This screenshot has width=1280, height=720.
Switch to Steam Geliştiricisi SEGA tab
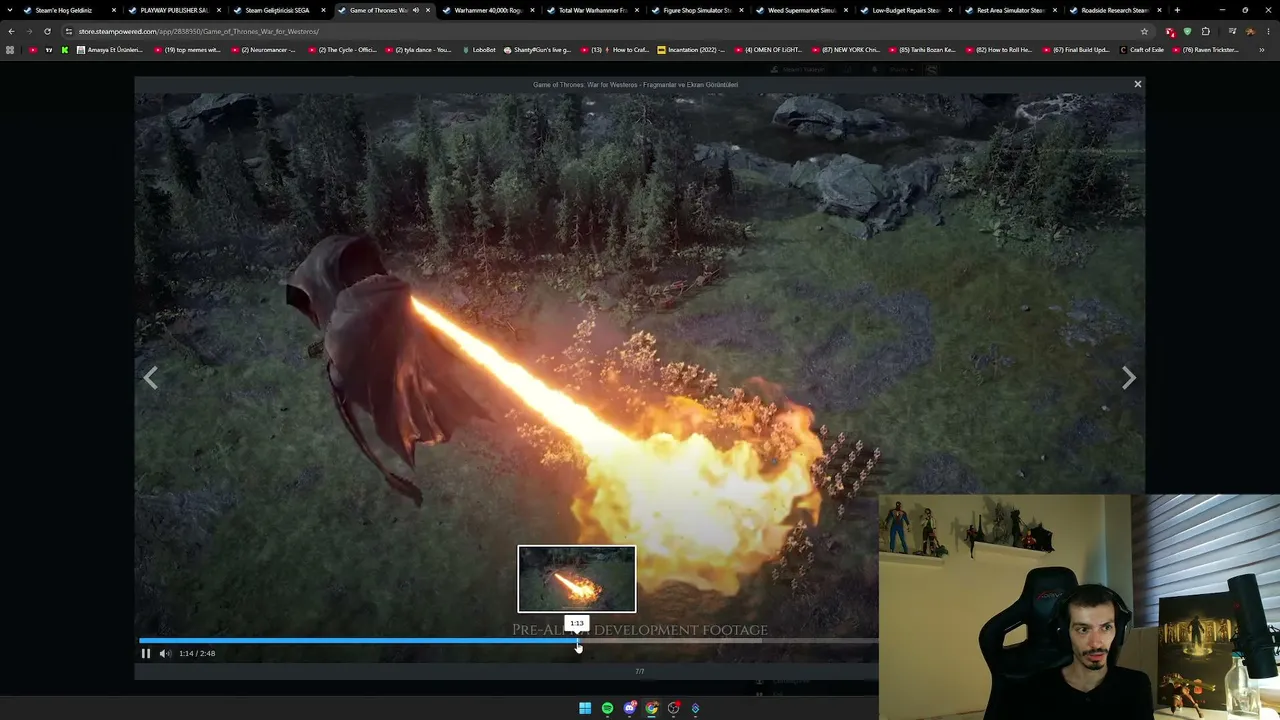pyautogui.click(x=277, y=10)
